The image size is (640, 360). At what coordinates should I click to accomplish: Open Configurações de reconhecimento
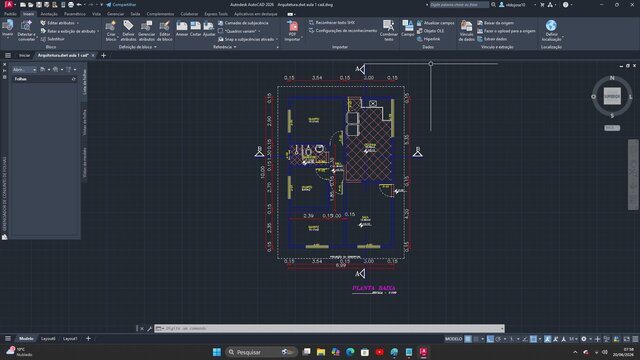coord(343,31)
